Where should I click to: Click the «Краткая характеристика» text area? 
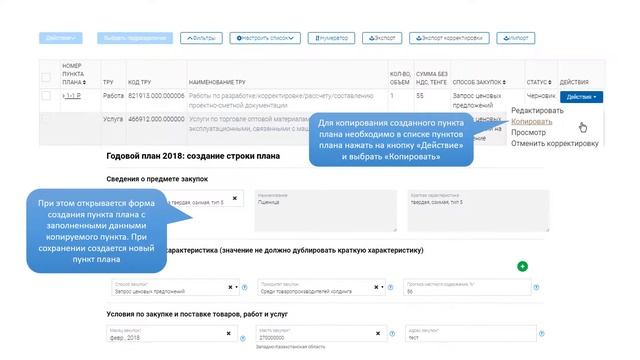[478, 211]
